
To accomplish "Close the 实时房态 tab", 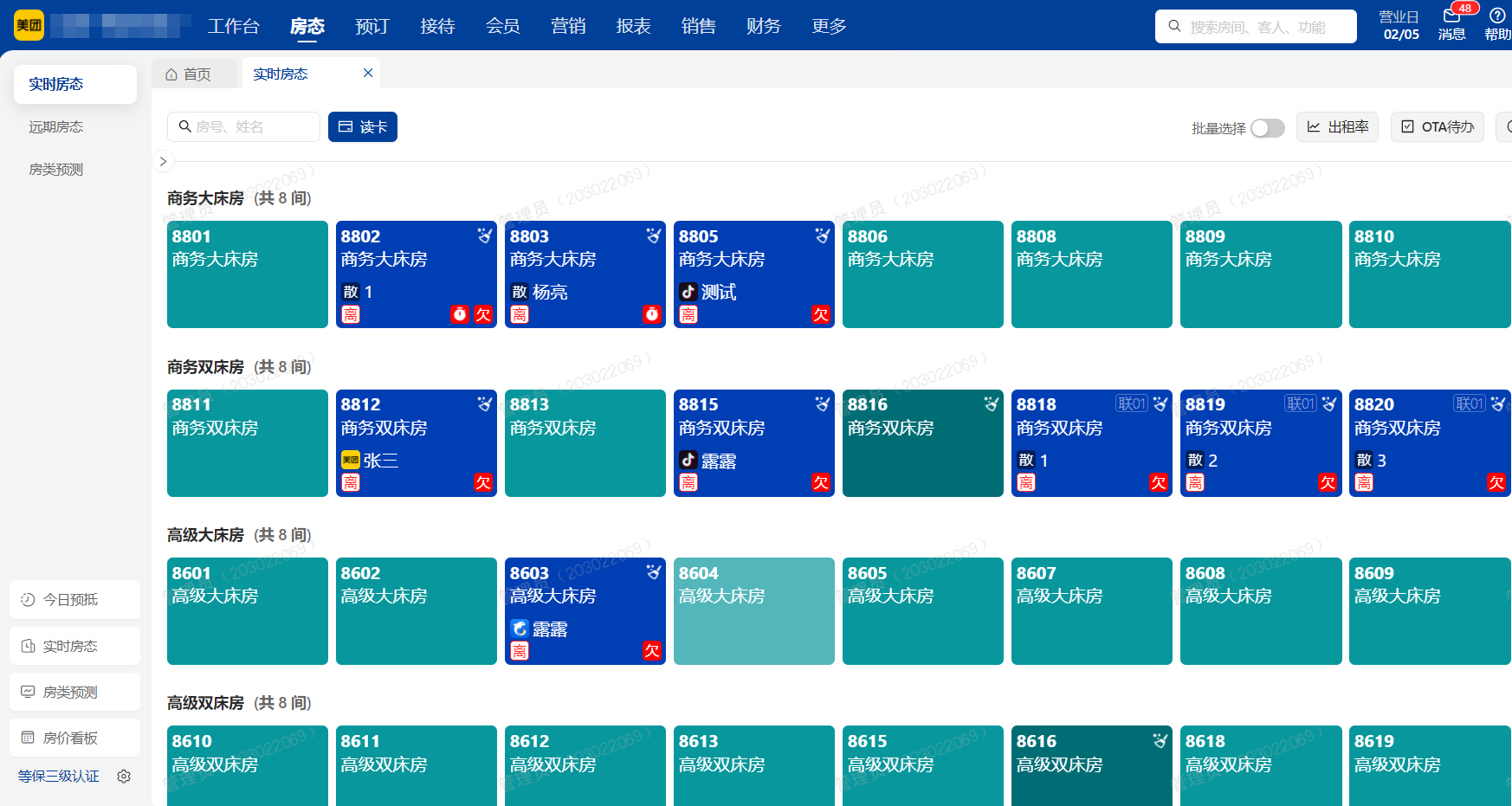I will click(368, 74).
